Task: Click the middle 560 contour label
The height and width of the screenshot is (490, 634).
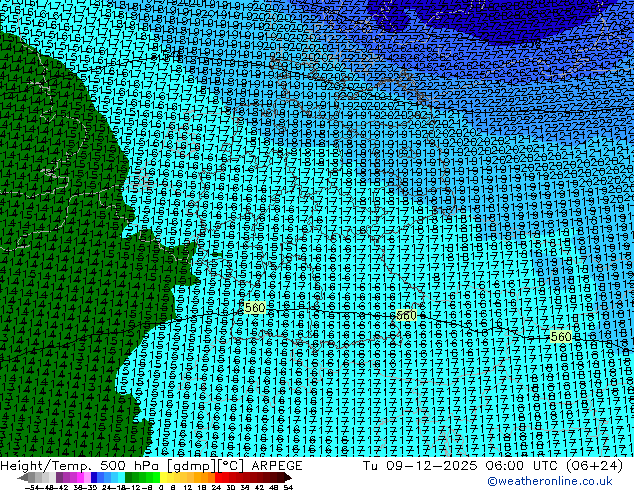Action: click(406, 315)
